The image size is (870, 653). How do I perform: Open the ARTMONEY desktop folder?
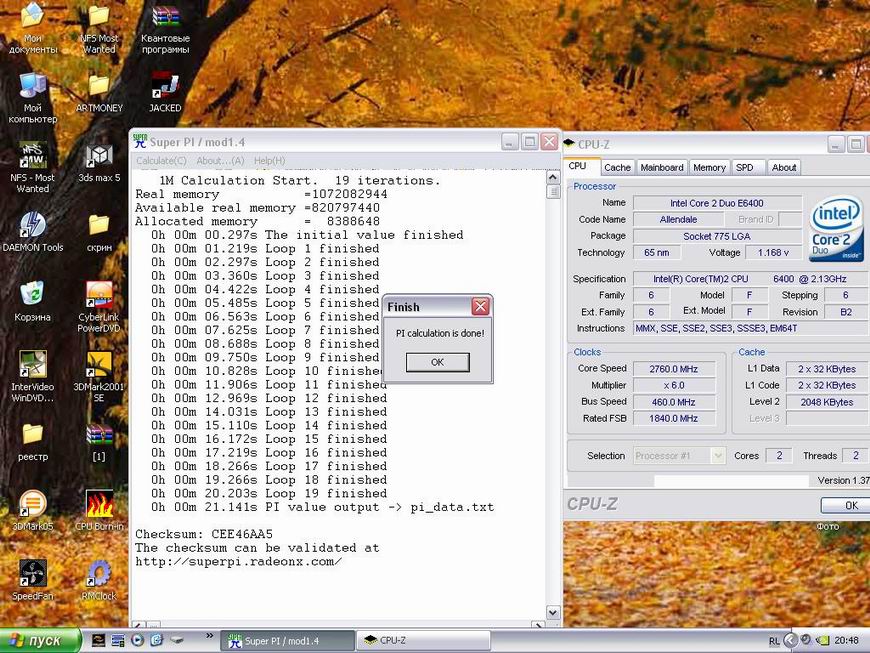(x=98, y=88)
